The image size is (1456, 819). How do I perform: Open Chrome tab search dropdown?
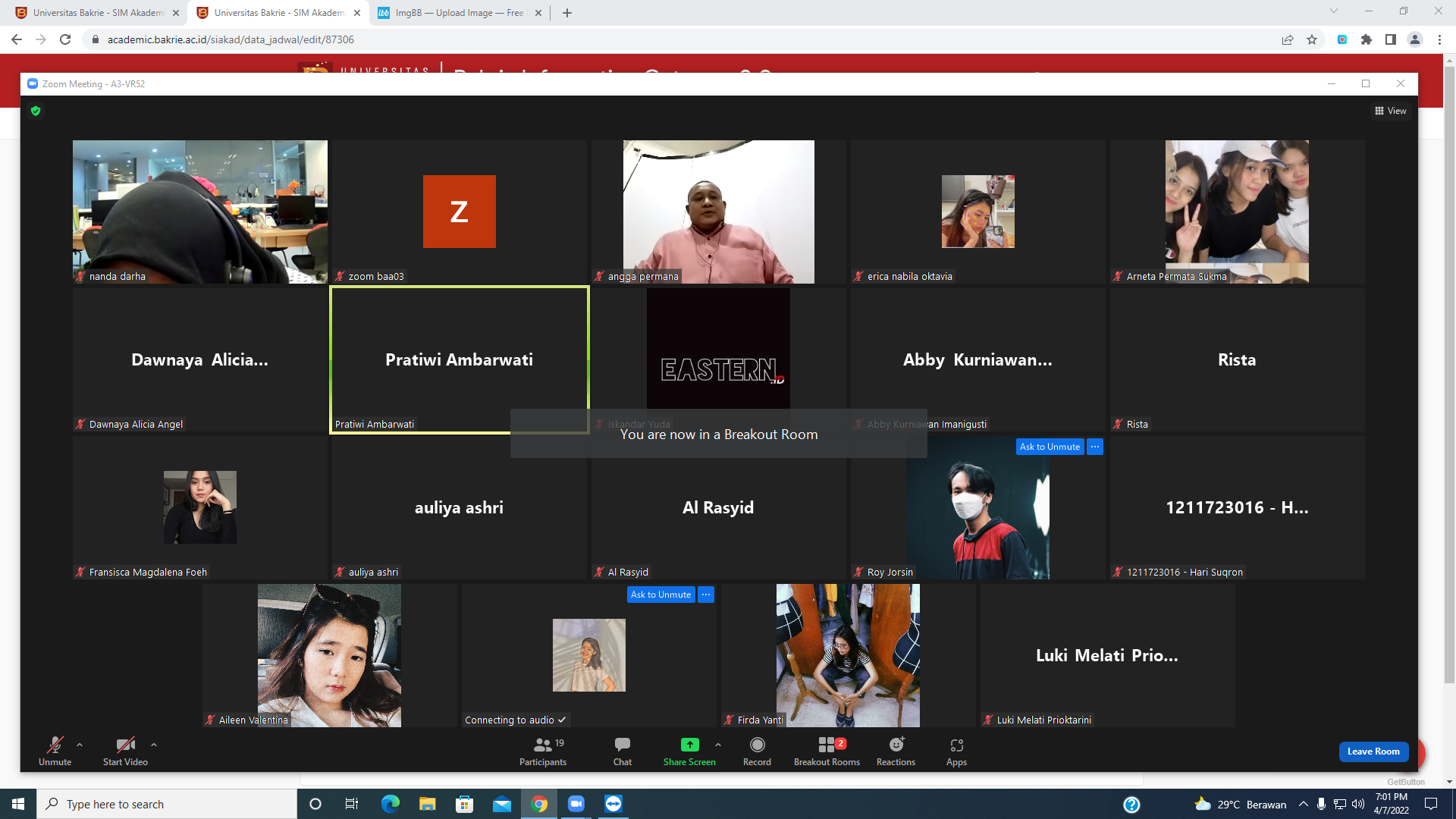point(1334,11)
